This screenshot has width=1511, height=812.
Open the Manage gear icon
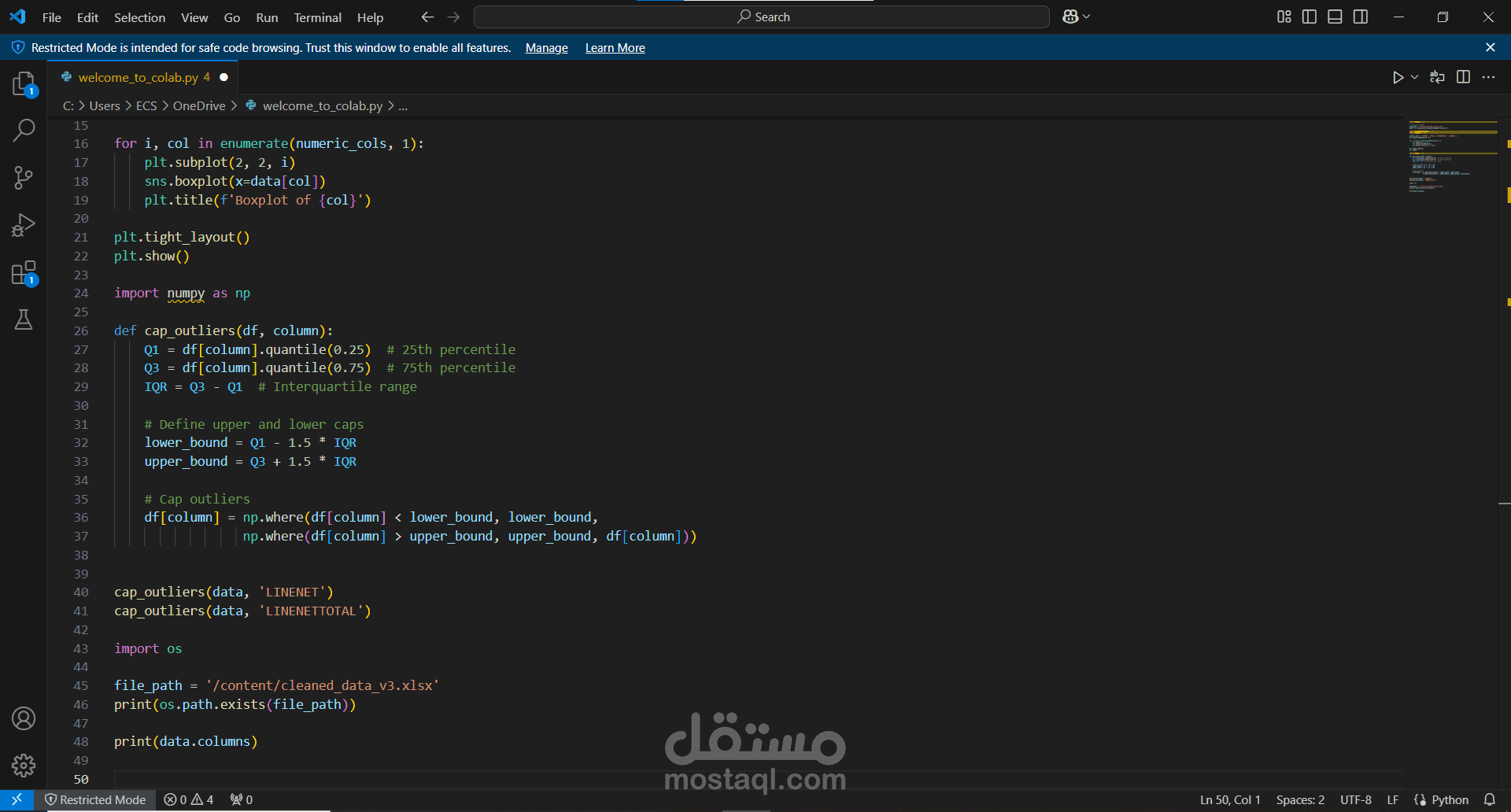(x=24, y=766)
